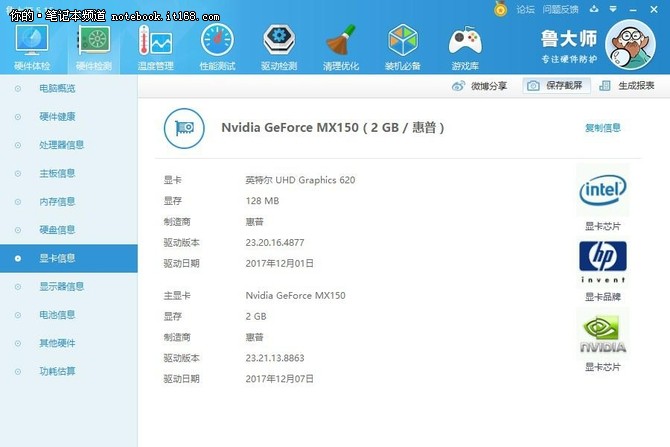This screenshot has height=447, width=670.
Task: Click 保存截屏 save screenshot button
Action: coord(556,85)
